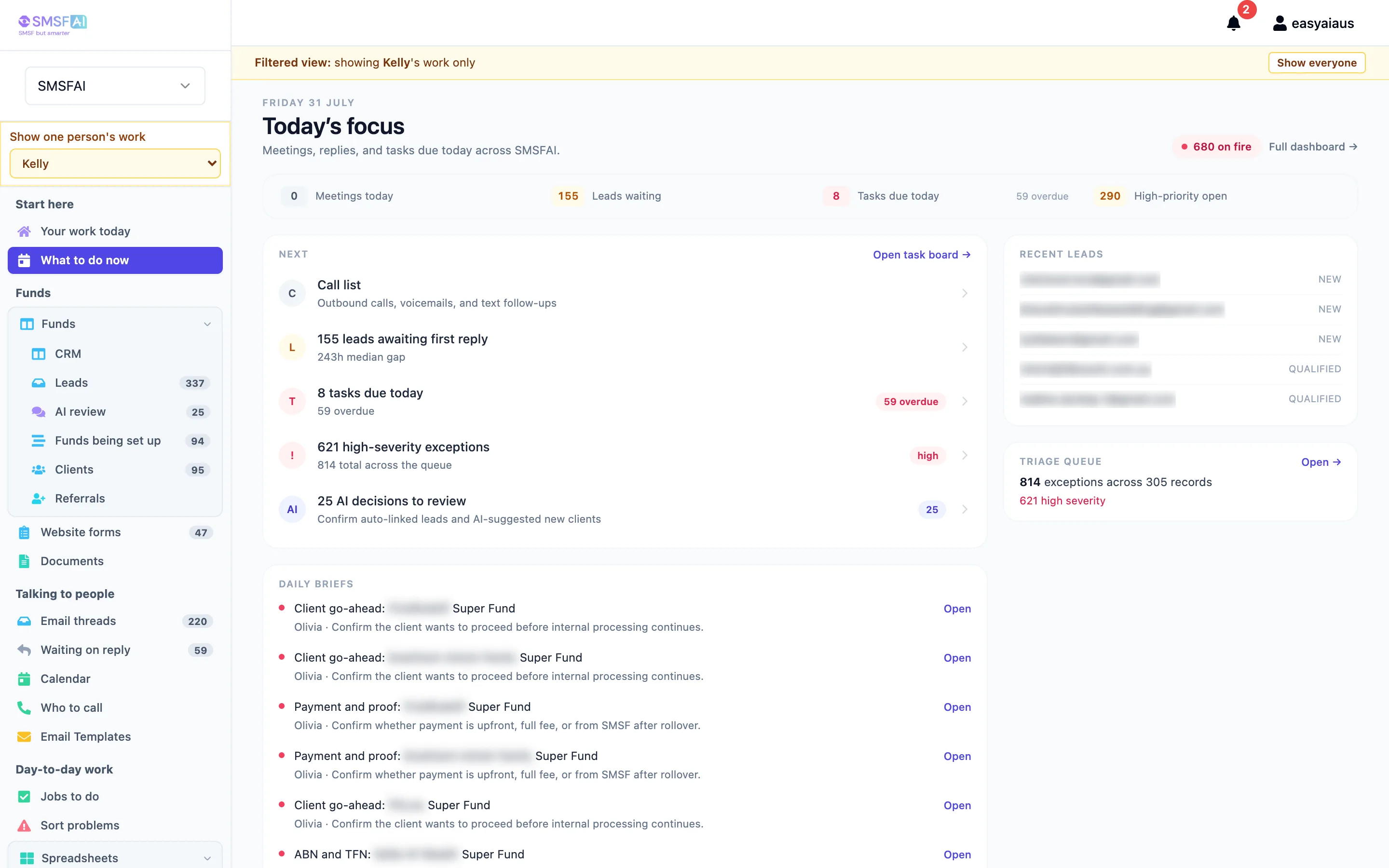Screen dimensions: 1389x868
Task: Open Email threads in the sidebar
Action: [x=115, y=621]
